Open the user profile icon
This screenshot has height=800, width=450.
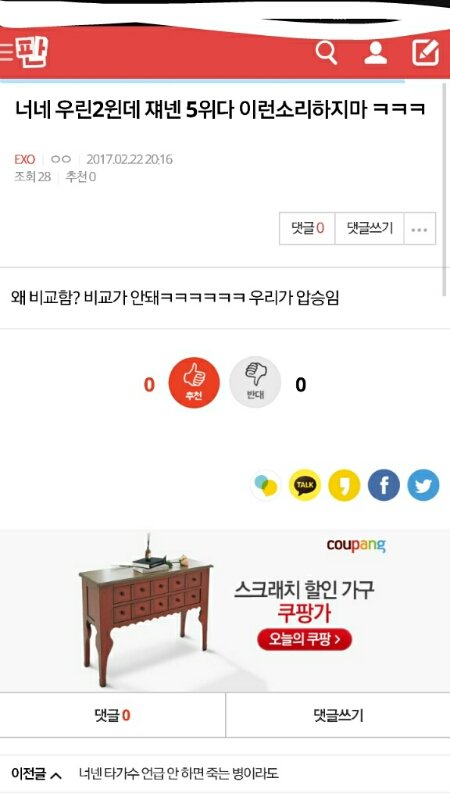pos(376,53)
